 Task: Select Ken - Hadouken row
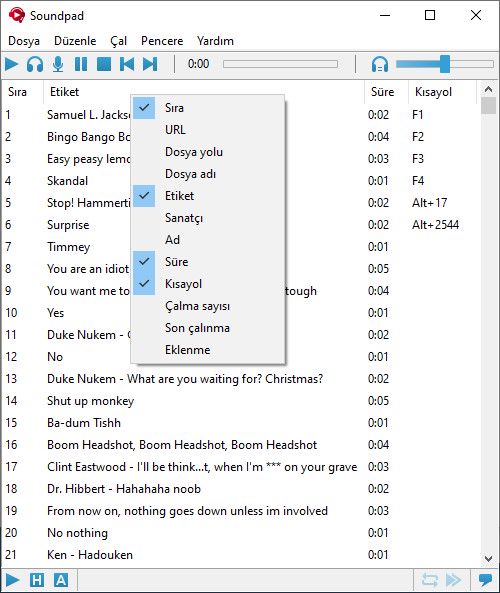point(241,555)
